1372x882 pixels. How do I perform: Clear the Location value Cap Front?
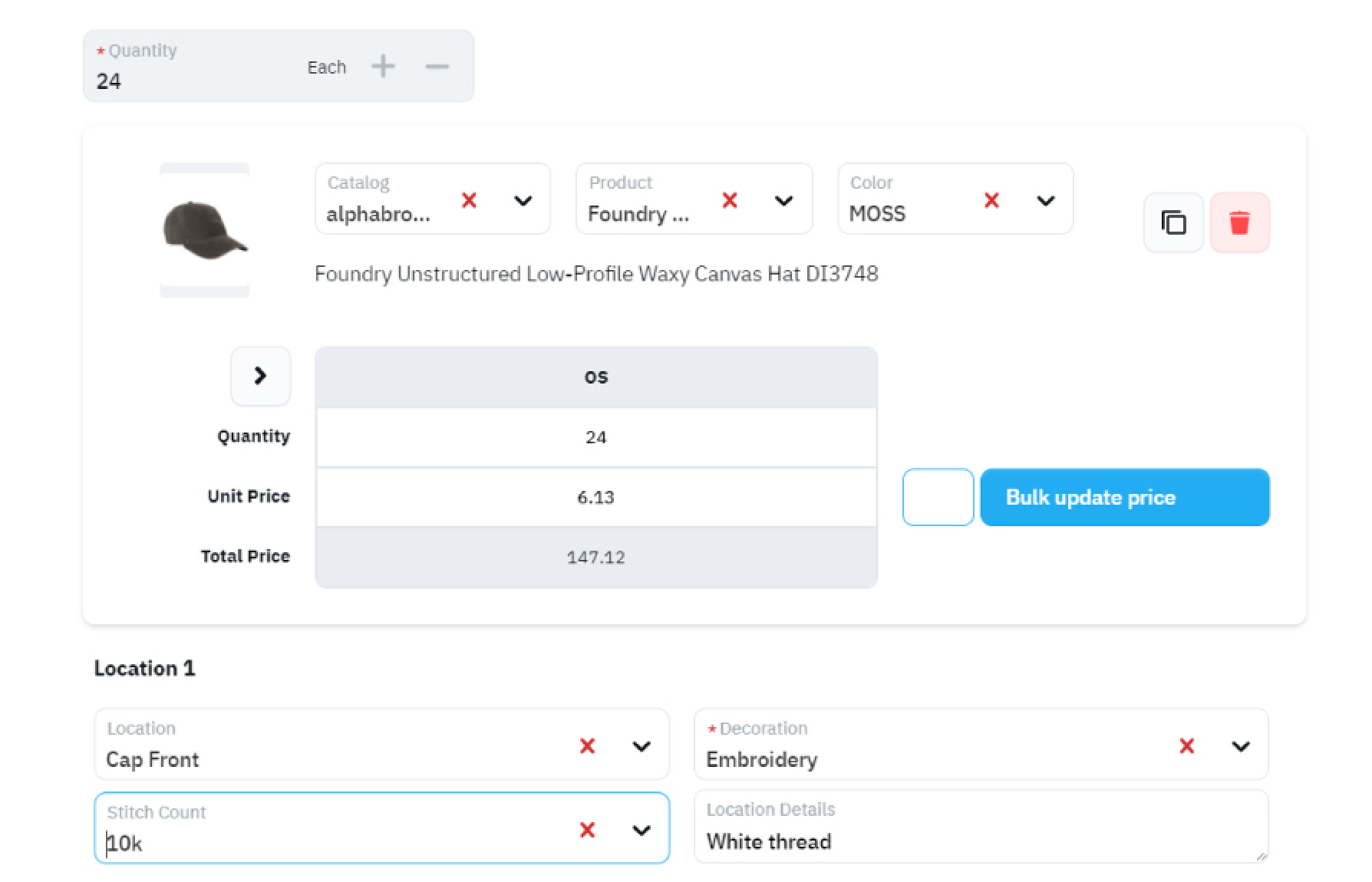[x=587, y=745]
